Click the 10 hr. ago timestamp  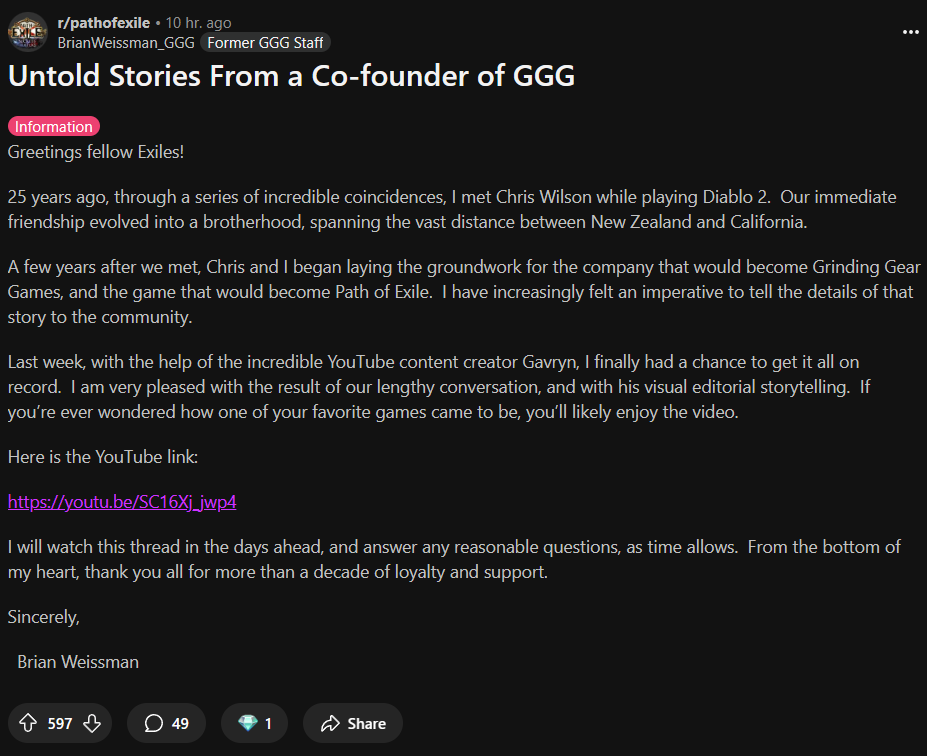[198, 22]
